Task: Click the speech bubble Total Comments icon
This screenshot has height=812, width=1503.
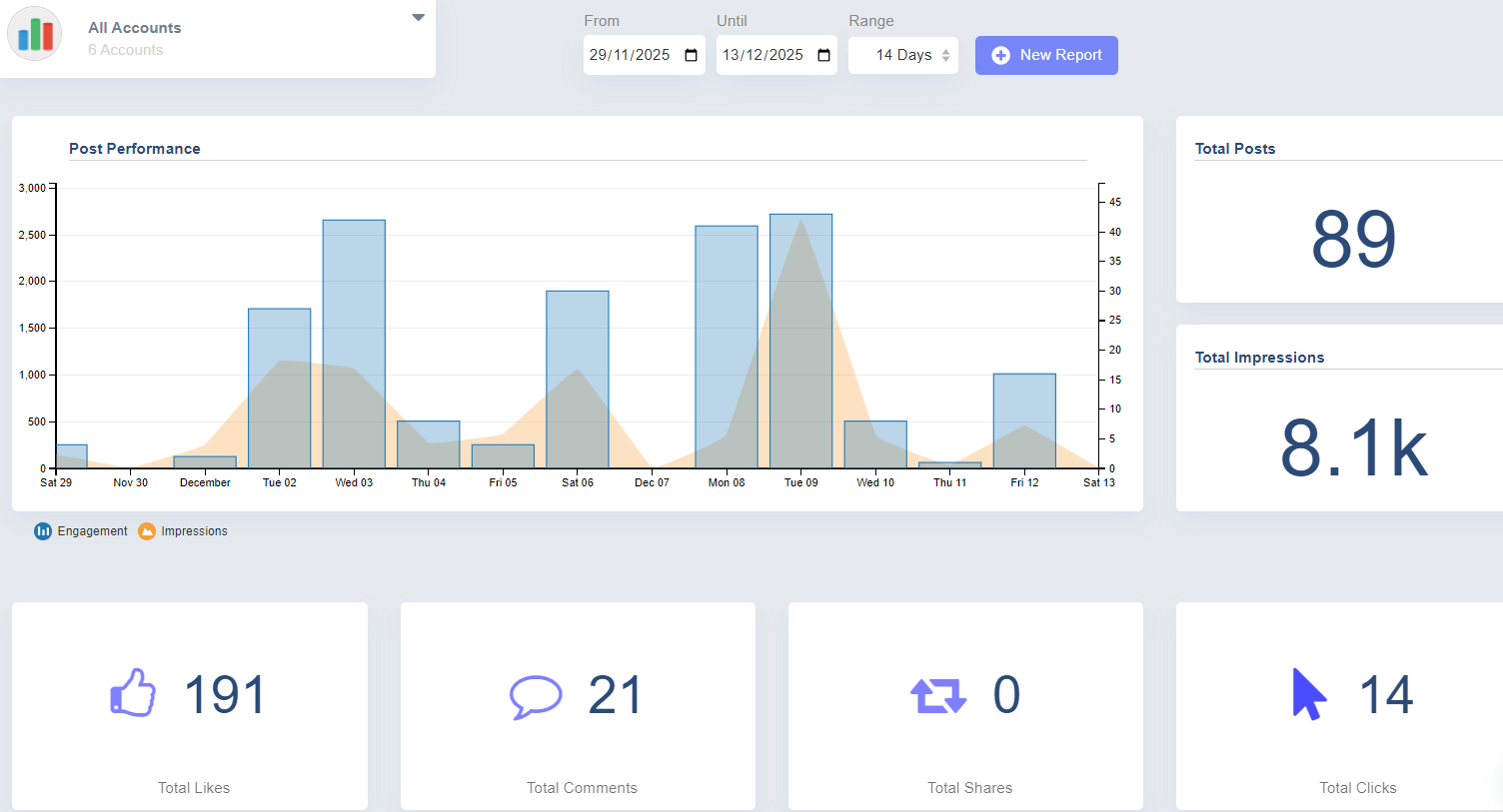Action: click(536, 696)
